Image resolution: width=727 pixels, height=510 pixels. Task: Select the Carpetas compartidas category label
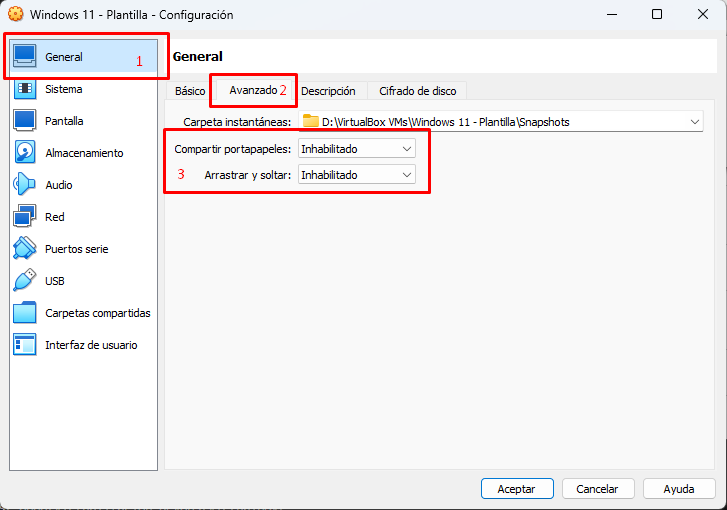(x=98, y=313)
